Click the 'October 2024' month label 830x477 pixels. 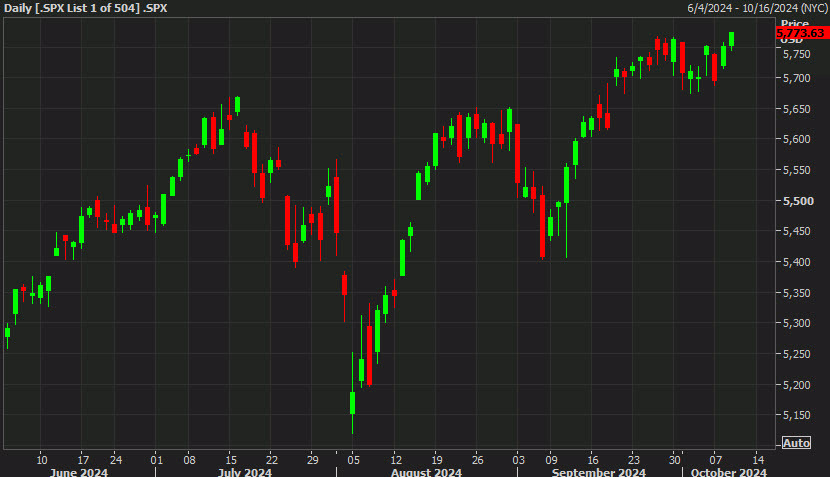[x=728, y=472]
